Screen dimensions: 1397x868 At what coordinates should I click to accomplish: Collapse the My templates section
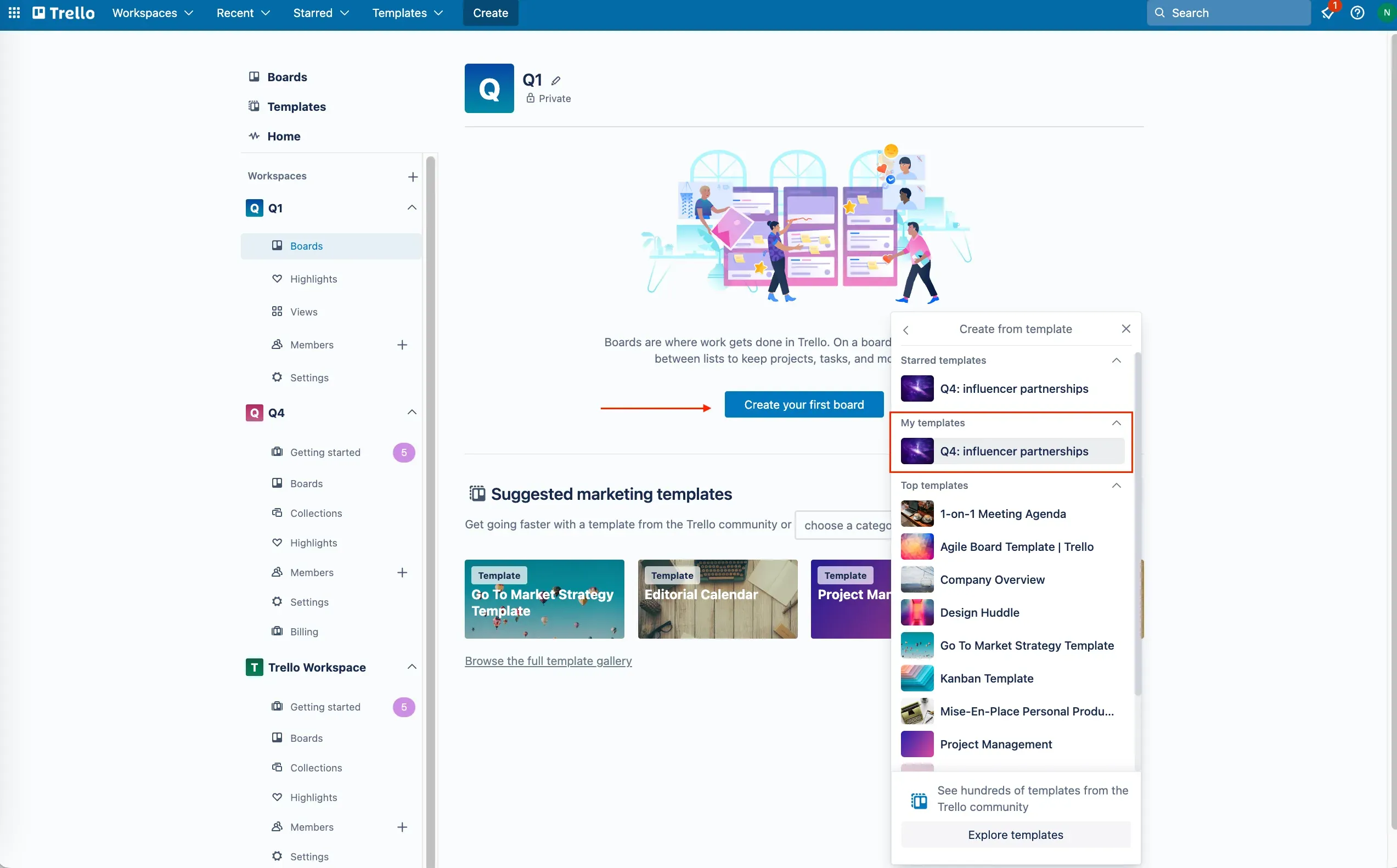pos(1116,423)
